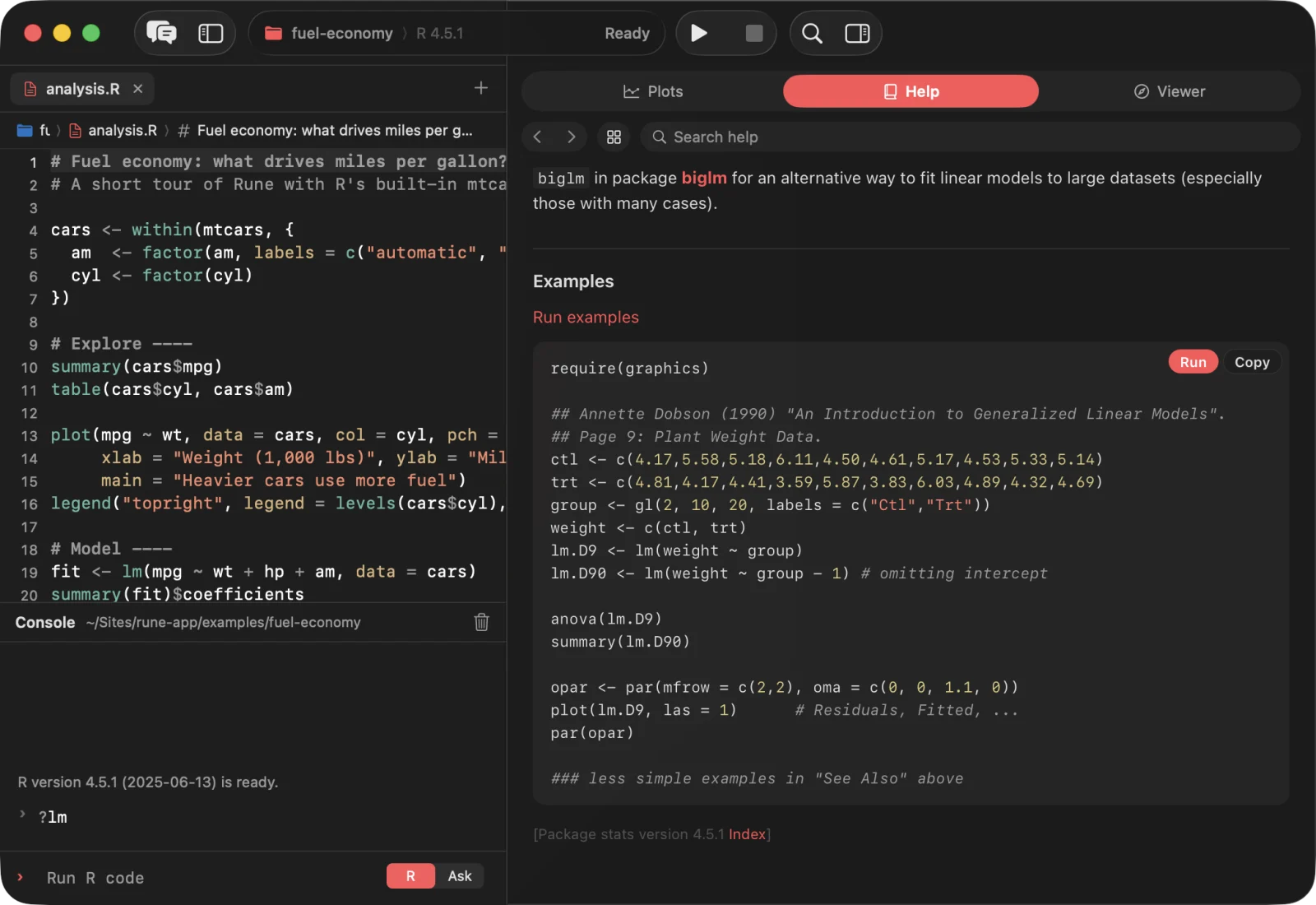This screenshot has width=1316, height=905.
Task: Close the analysis.R tab
Action: click(x=138, y=89)
